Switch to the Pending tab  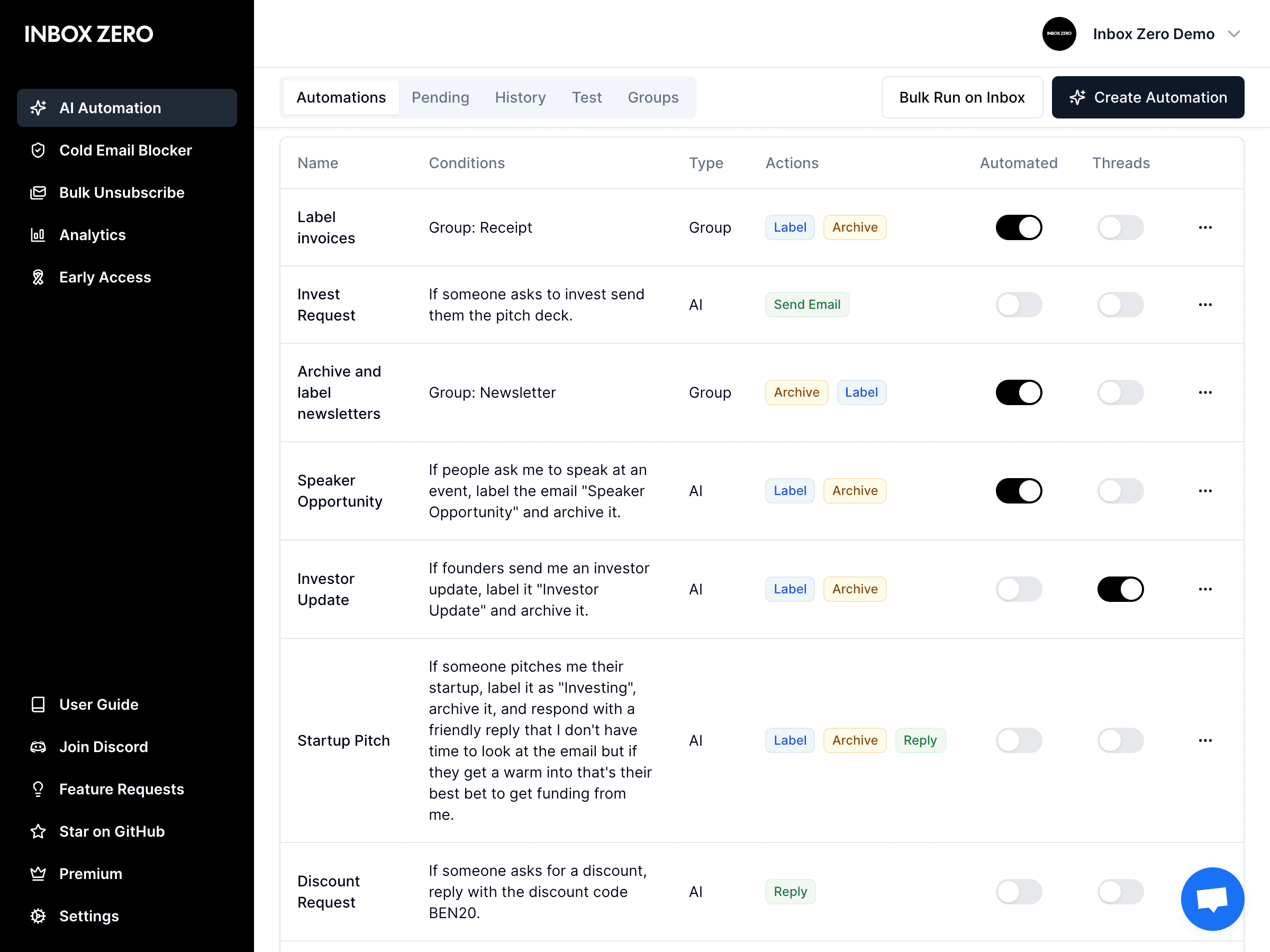[440, 97]
